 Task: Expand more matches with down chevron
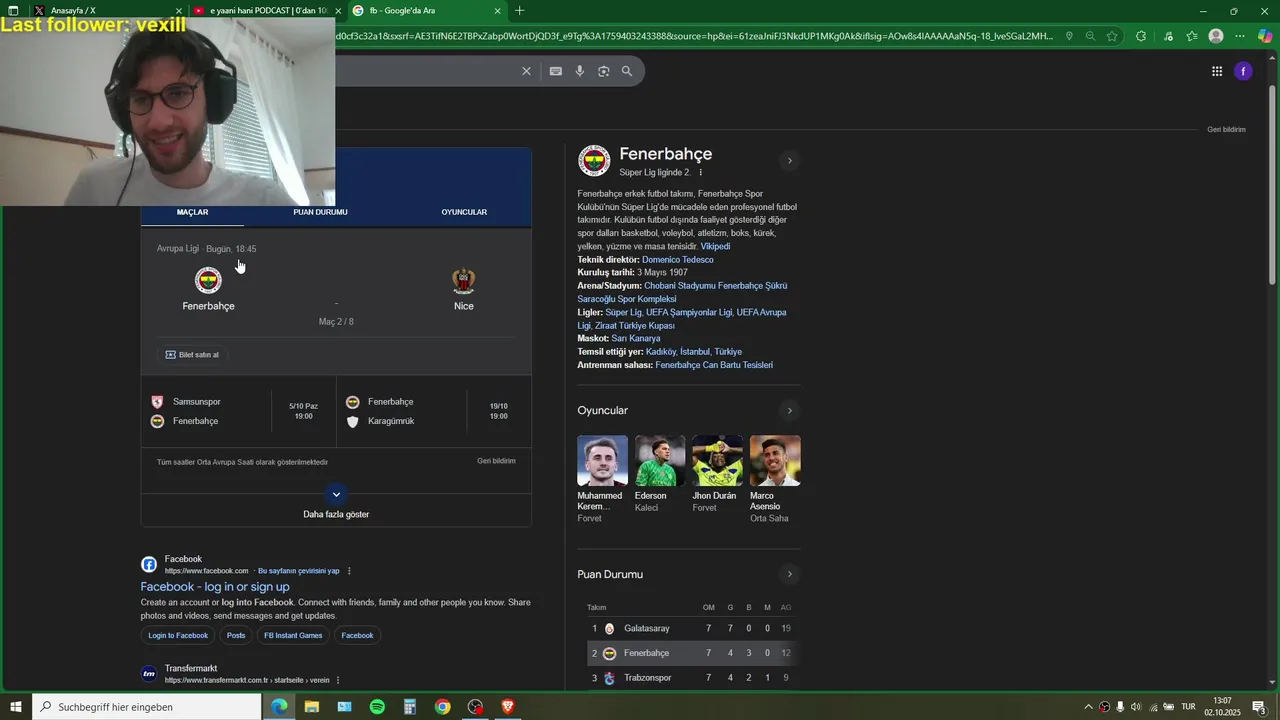click(x=336, y=494)
